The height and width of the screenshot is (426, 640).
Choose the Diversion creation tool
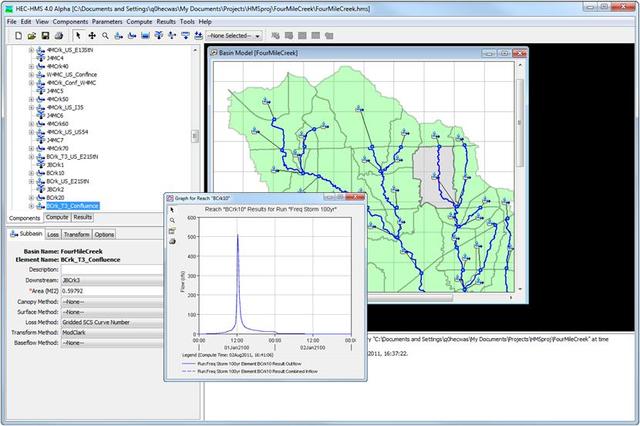pos(172,36)
